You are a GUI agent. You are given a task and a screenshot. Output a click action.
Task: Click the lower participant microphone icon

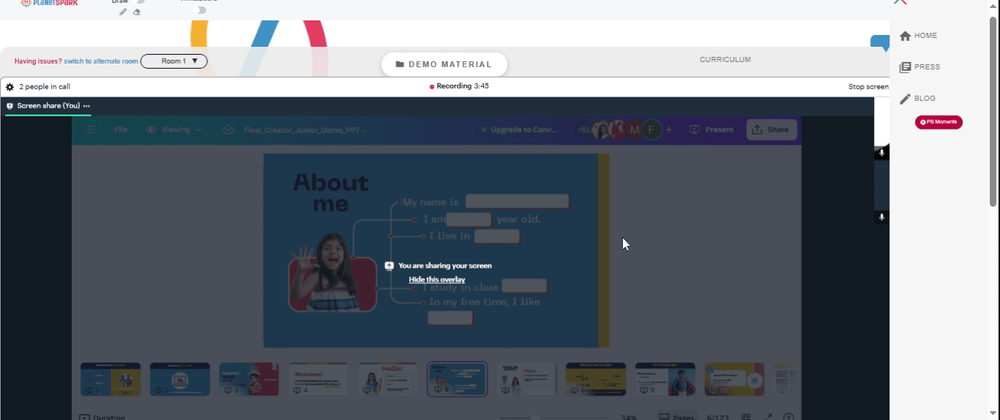881,217
